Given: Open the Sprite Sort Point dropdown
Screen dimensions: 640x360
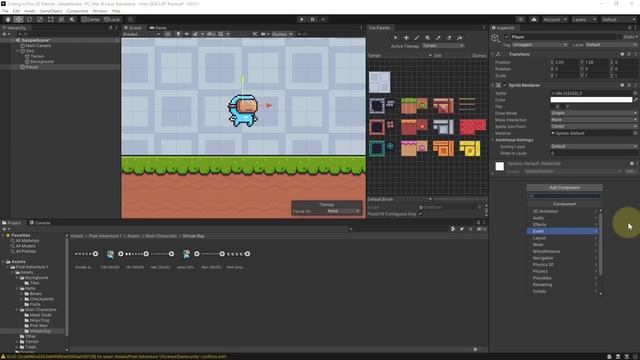Looking at the screenshot, I should (x=594, y=126).
